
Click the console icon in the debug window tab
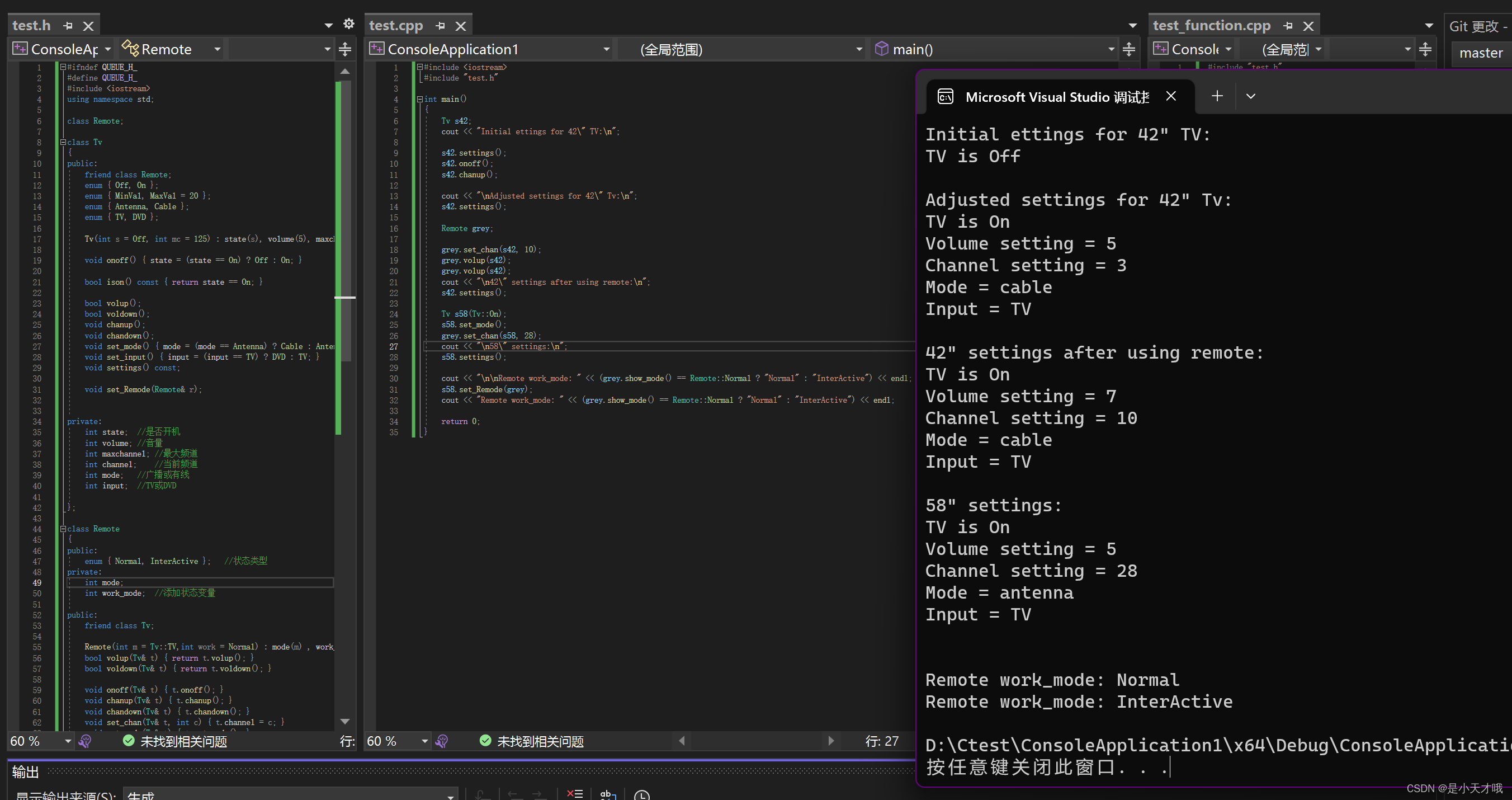click(x=945, y=96)
